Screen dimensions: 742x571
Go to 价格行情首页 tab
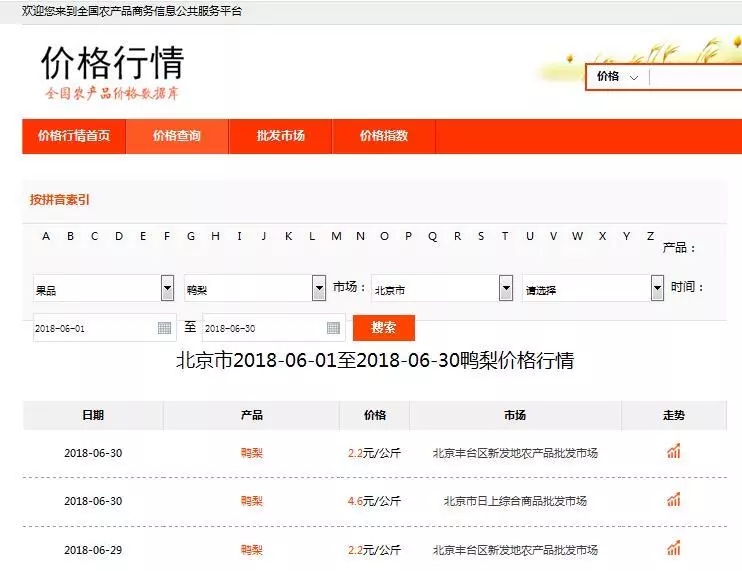pos(74,137)
